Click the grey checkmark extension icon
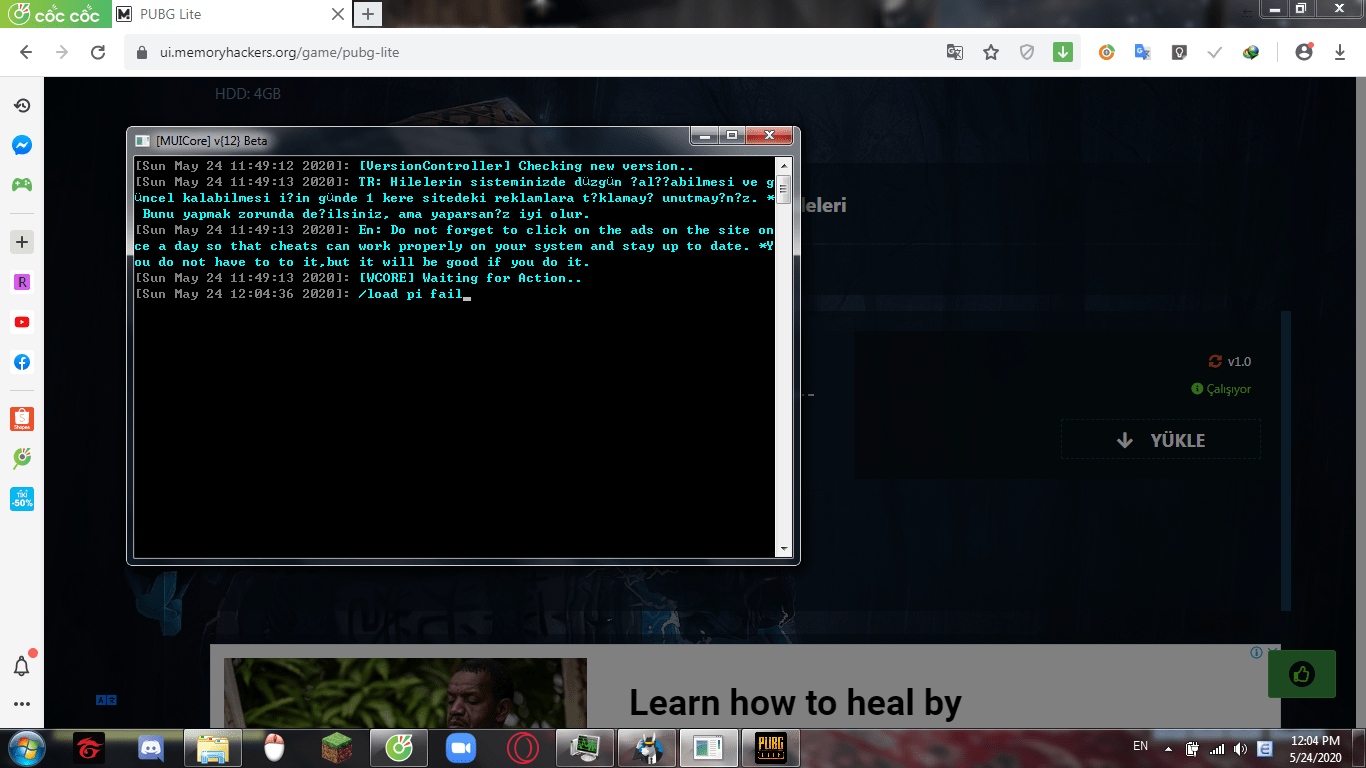 click(x=1215, y=52)
